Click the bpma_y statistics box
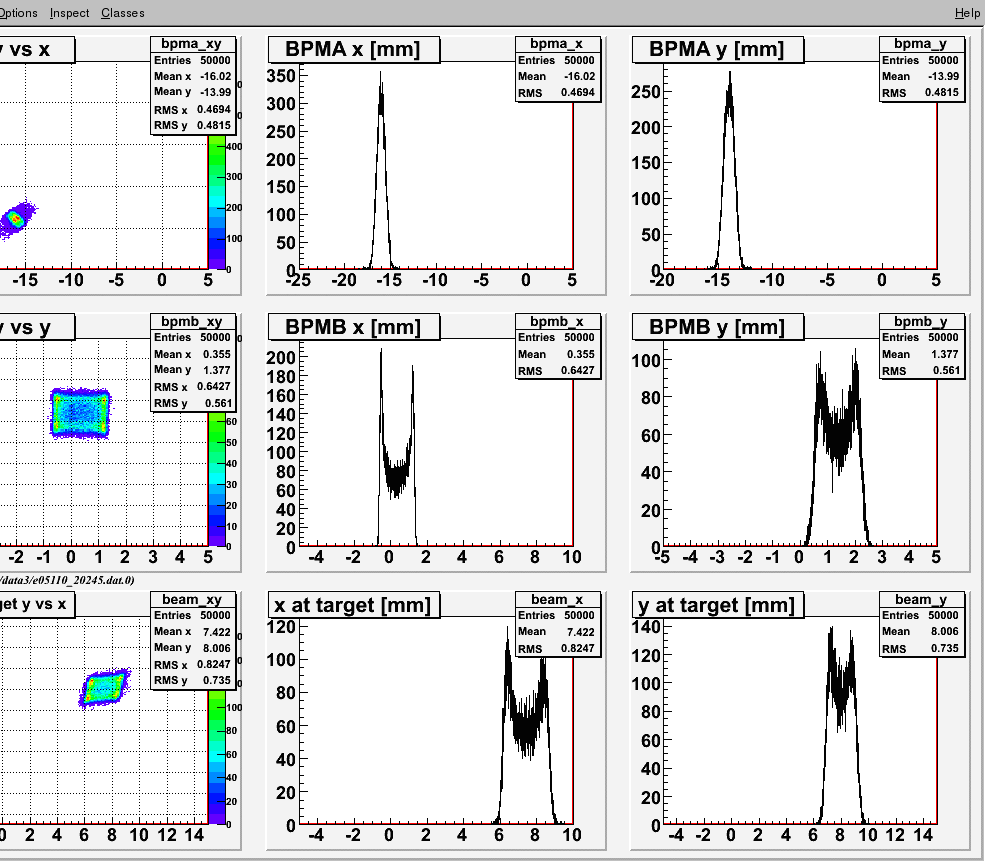 pyautogui.click(x=921, y=68)
